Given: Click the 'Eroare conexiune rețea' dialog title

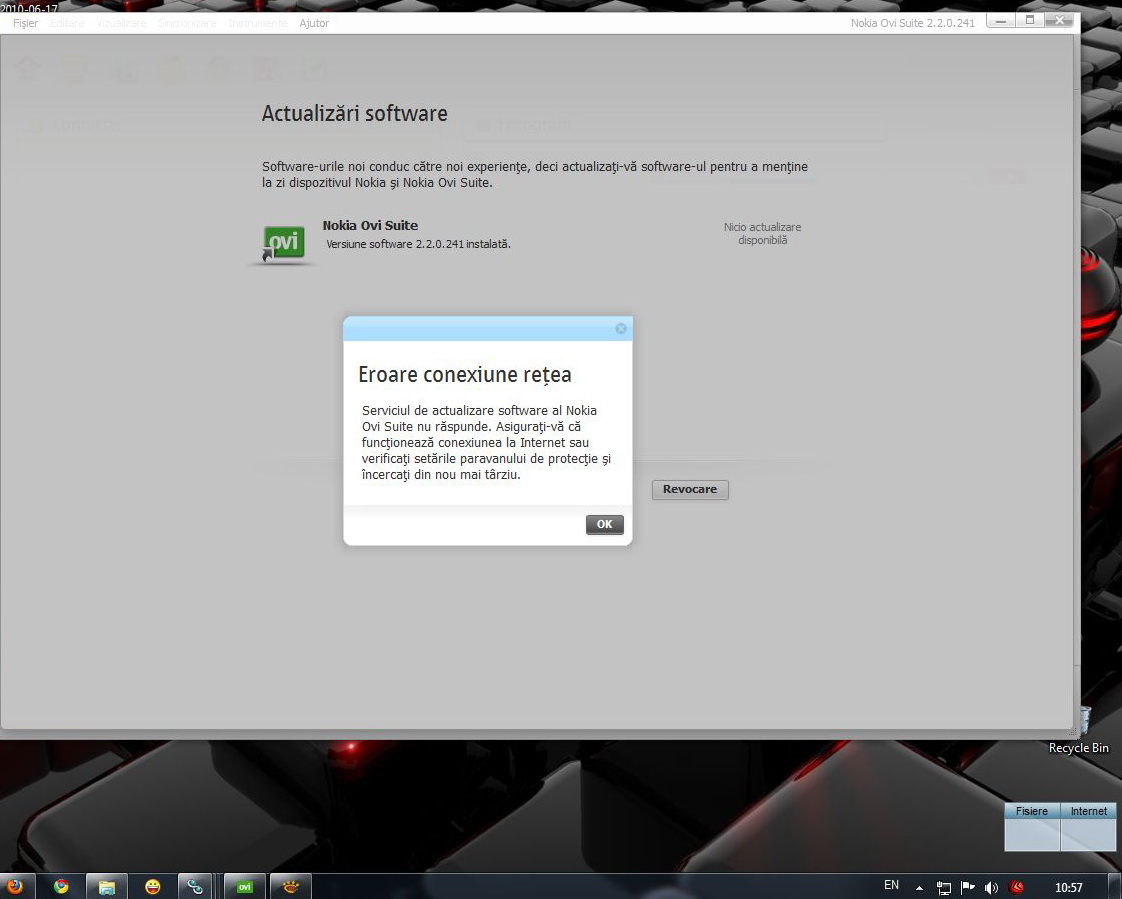Looking at the screenshot, I should 464,374.
